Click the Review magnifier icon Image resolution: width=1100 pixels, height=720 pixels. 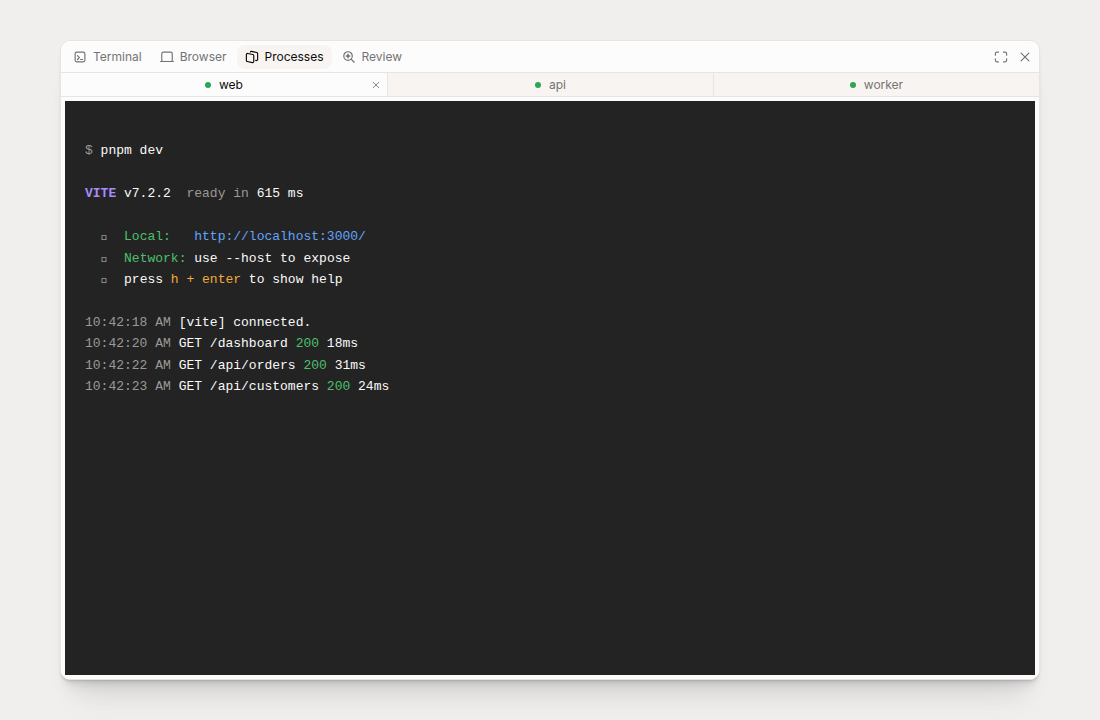coord(349,57)
